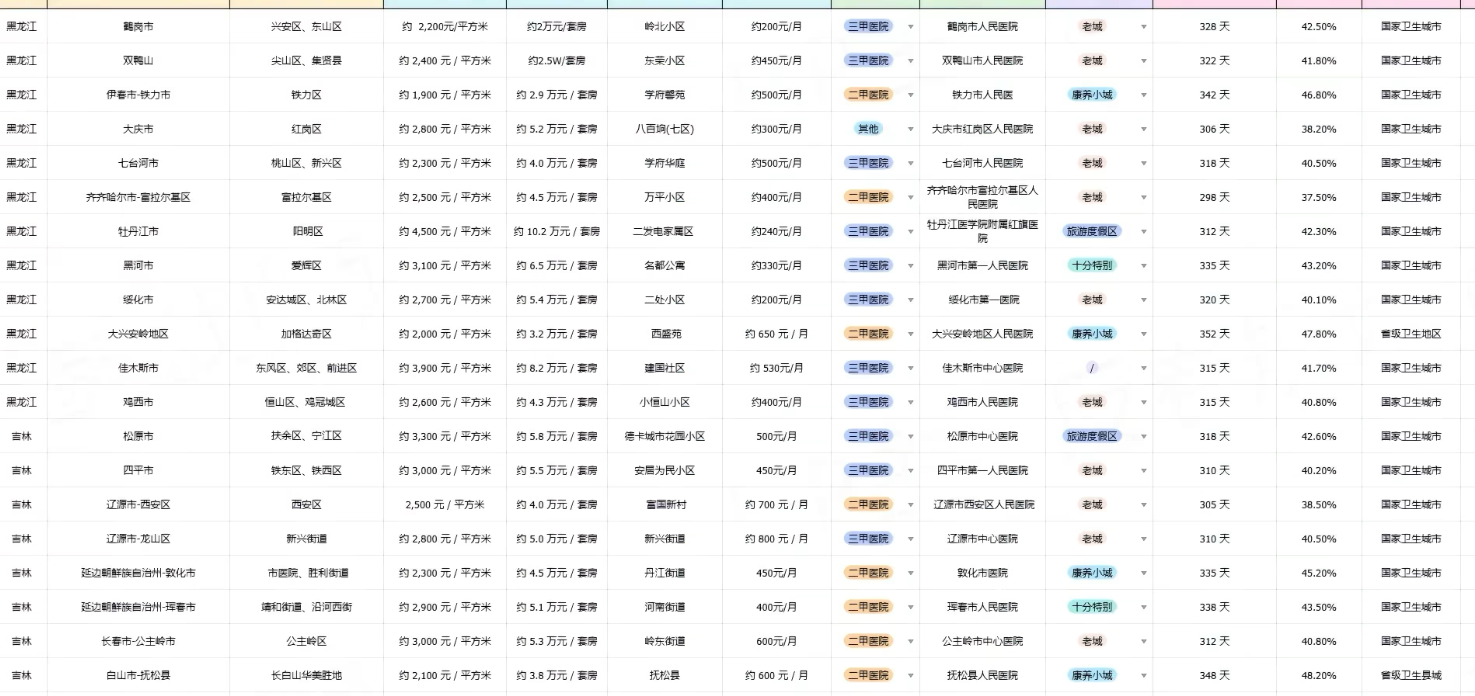Viewport: 1475px width, 696px height.
Task: Open the hospital-level dropdown in the 鹤岗市 row
Action: pos(910,27)
